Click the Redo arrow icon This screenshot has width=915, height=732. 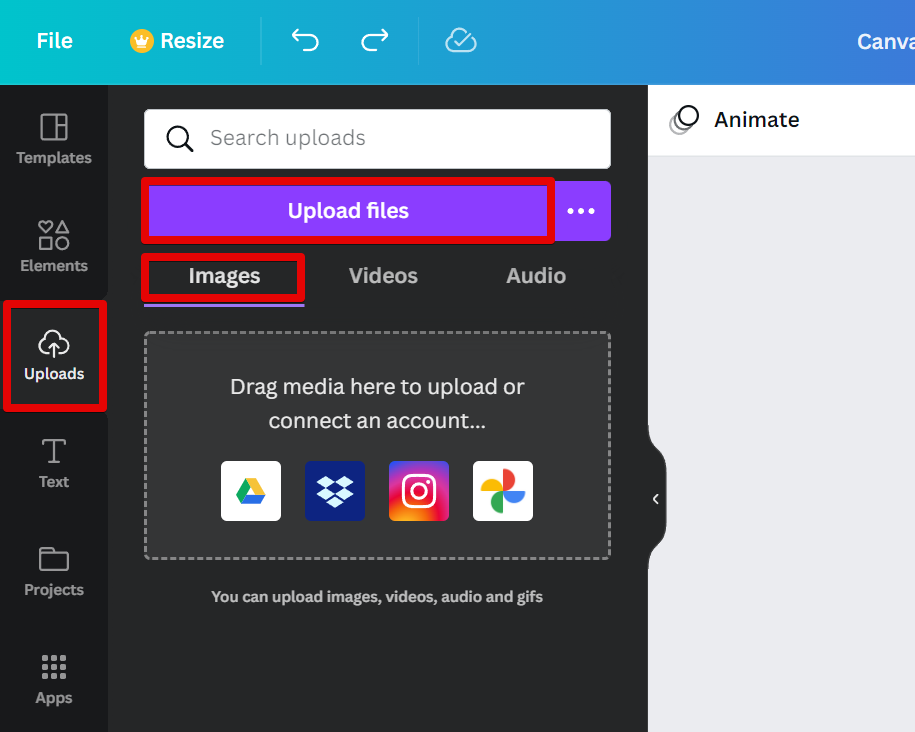pyautogui.click(x=374, y=41)
